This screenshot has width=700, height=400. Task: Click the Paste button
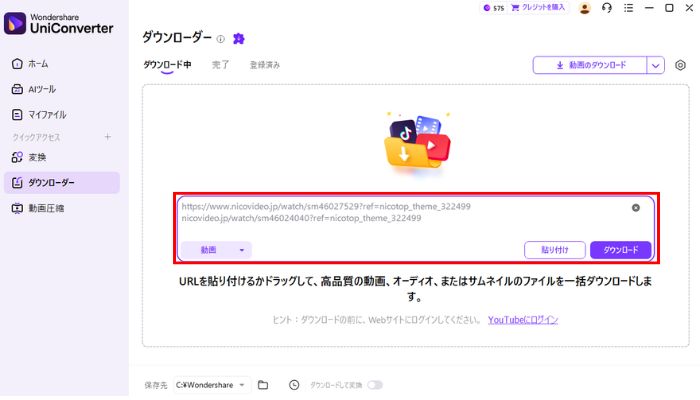[555, 250]
